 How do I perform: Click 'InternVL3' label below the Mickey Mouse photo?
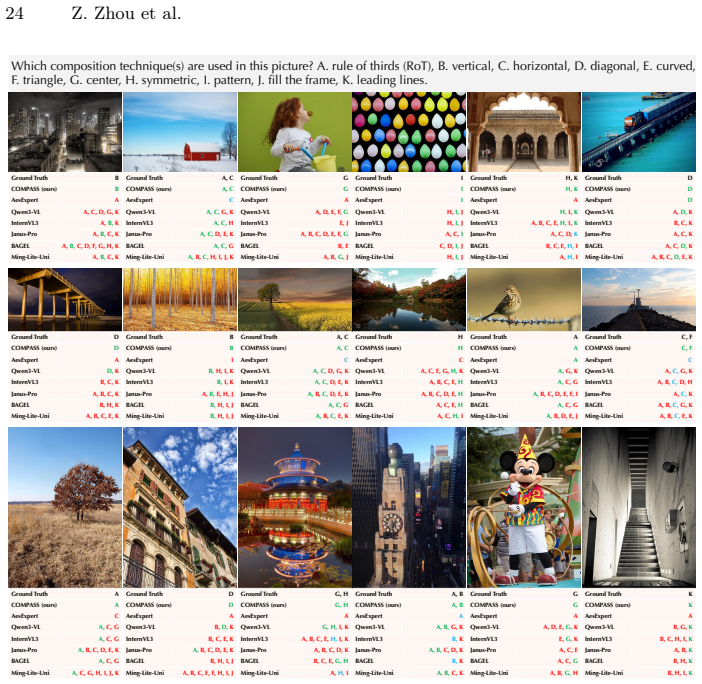click(x=484, y=639)
